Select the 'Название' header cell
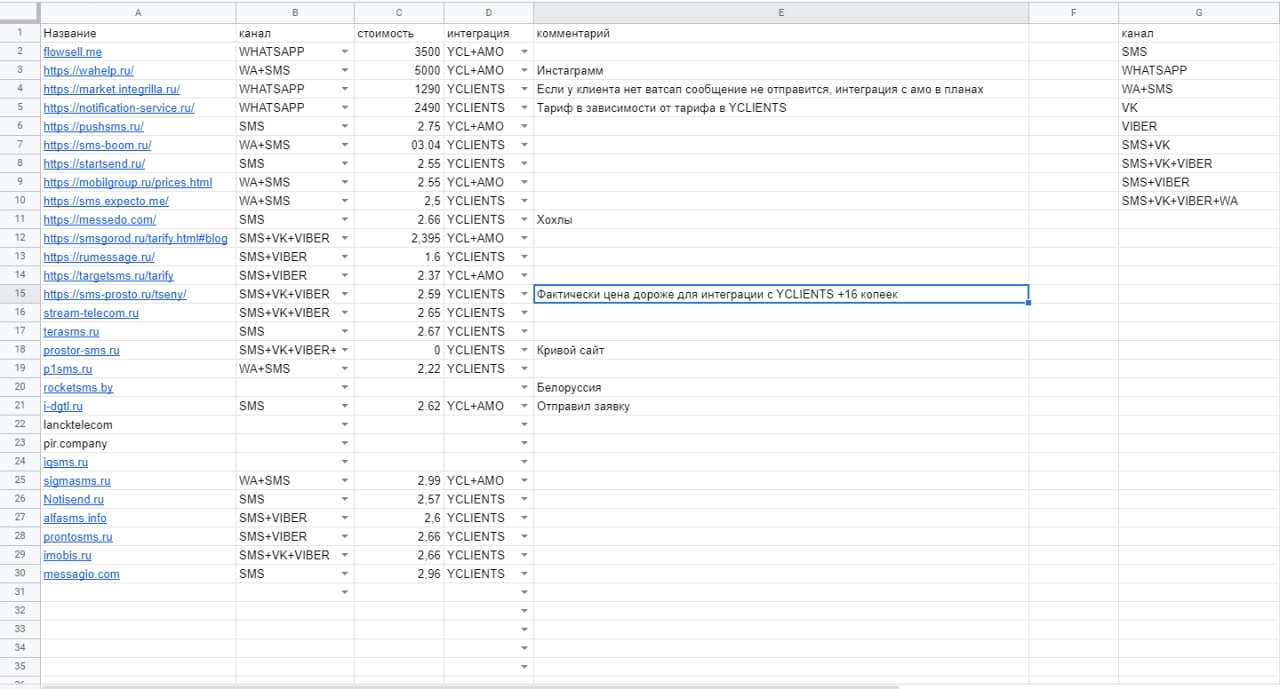 click(x=138, y=33)
